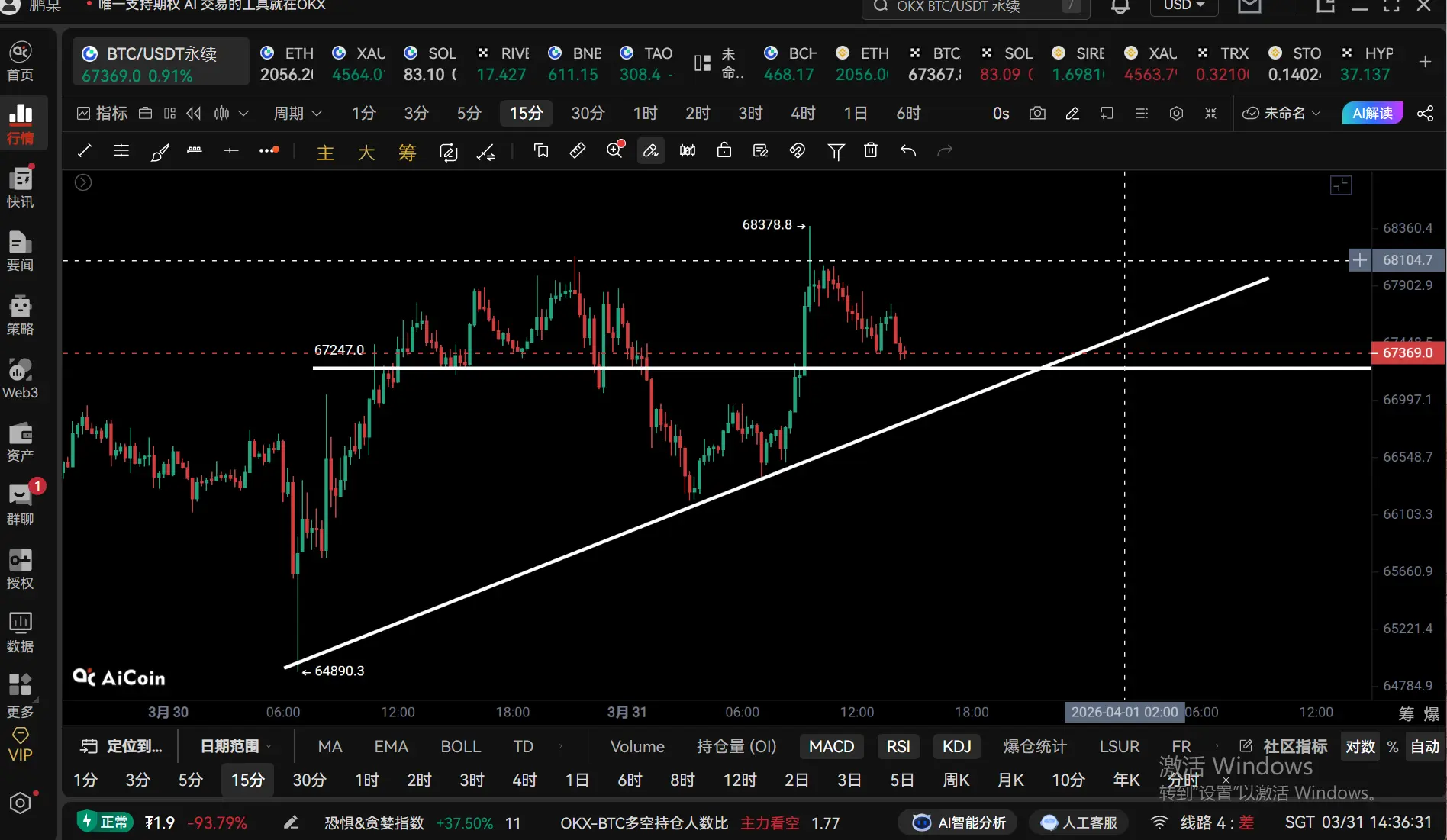Open the notifications bell
This screenshot has height=840, width=1447.
pyautogui.click(x=1120, y=7)
